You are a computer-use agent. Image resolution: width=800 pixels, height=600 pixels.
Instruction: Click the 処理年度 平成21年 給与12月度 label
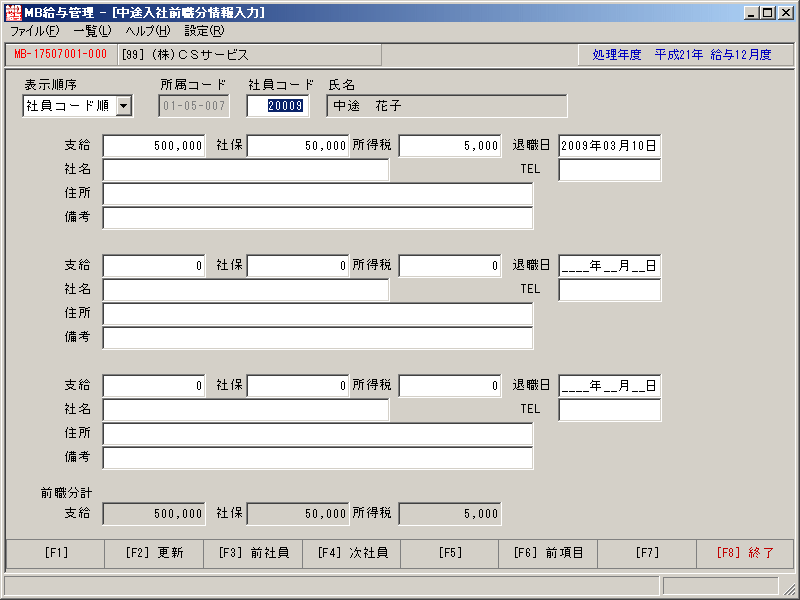pos(682,55)
